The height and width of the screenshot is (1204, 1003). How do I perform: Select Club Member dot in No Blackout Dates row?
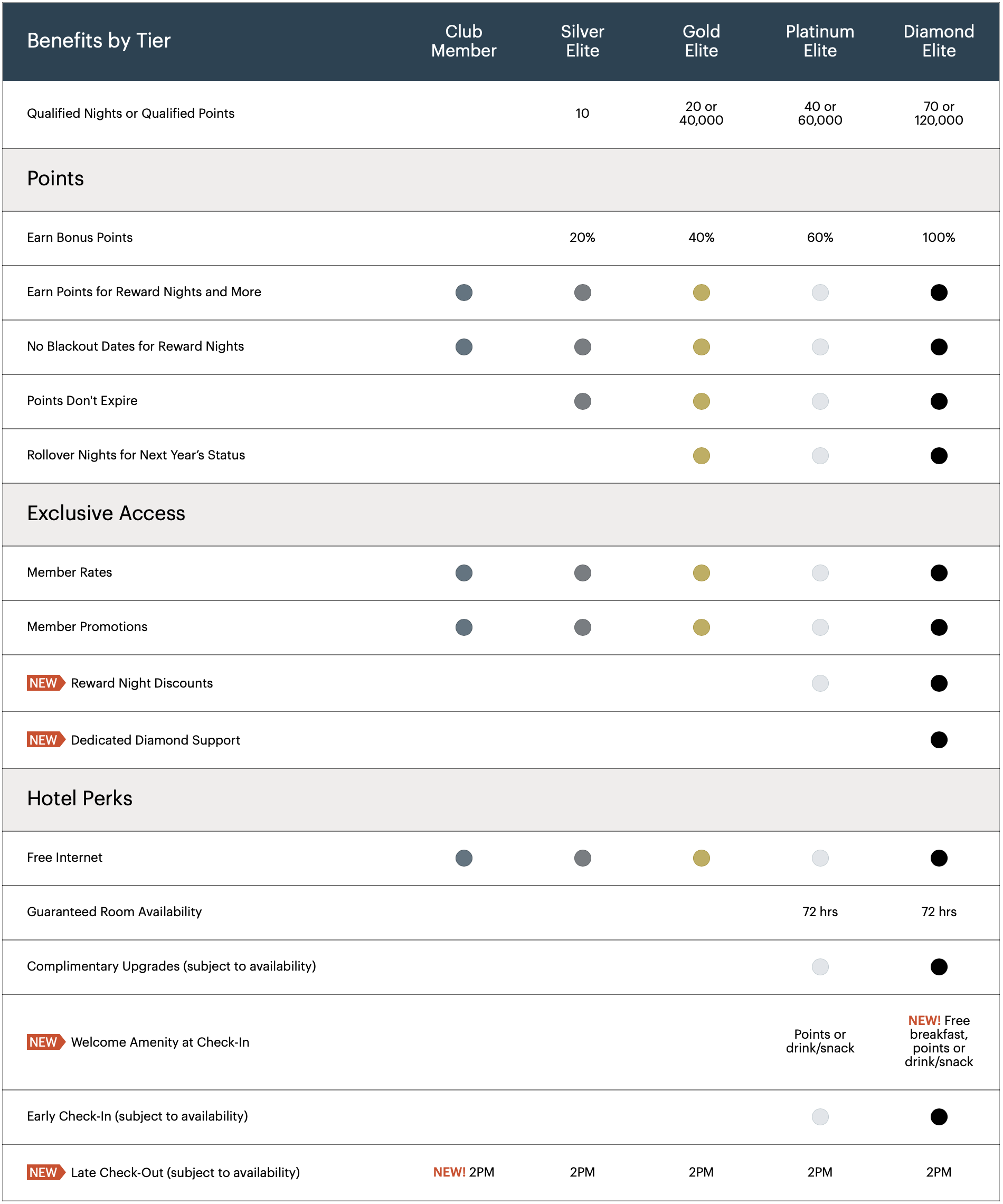pos(463,347)
